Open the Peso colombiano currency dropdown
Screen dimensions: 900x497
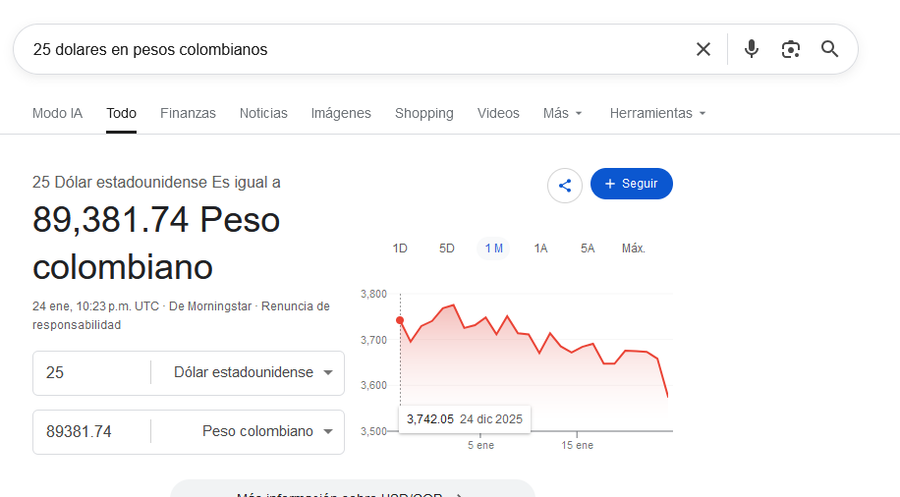coord(267,432)
